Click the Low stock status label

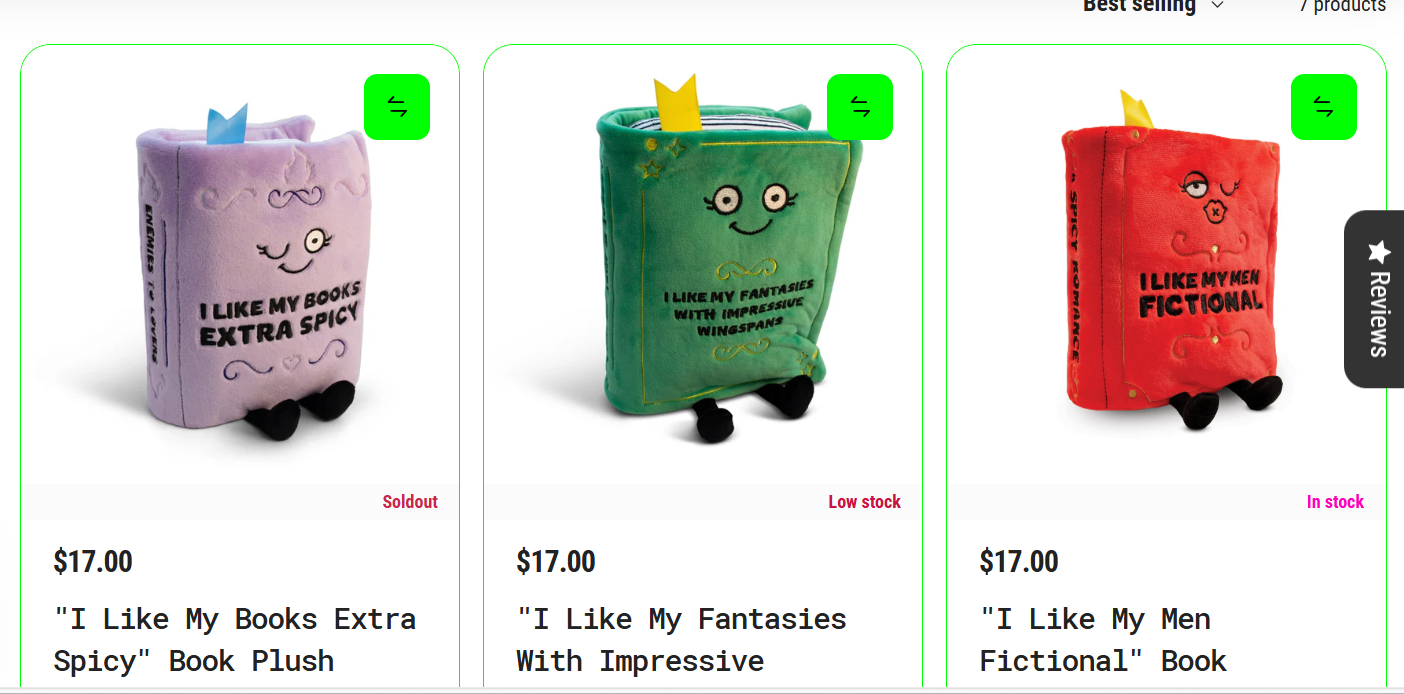tap(864, 502)
